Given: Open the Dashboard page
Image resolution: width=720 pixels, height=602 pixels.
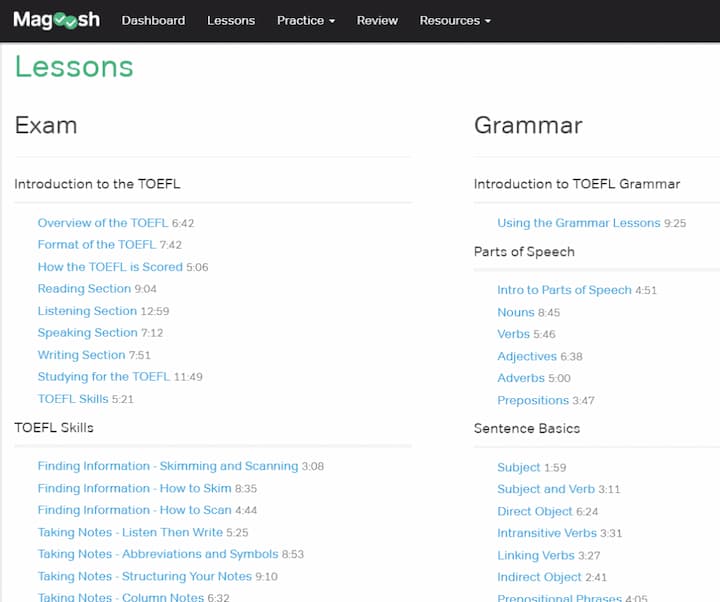Looking at the screenshot, I should [153, 21].
